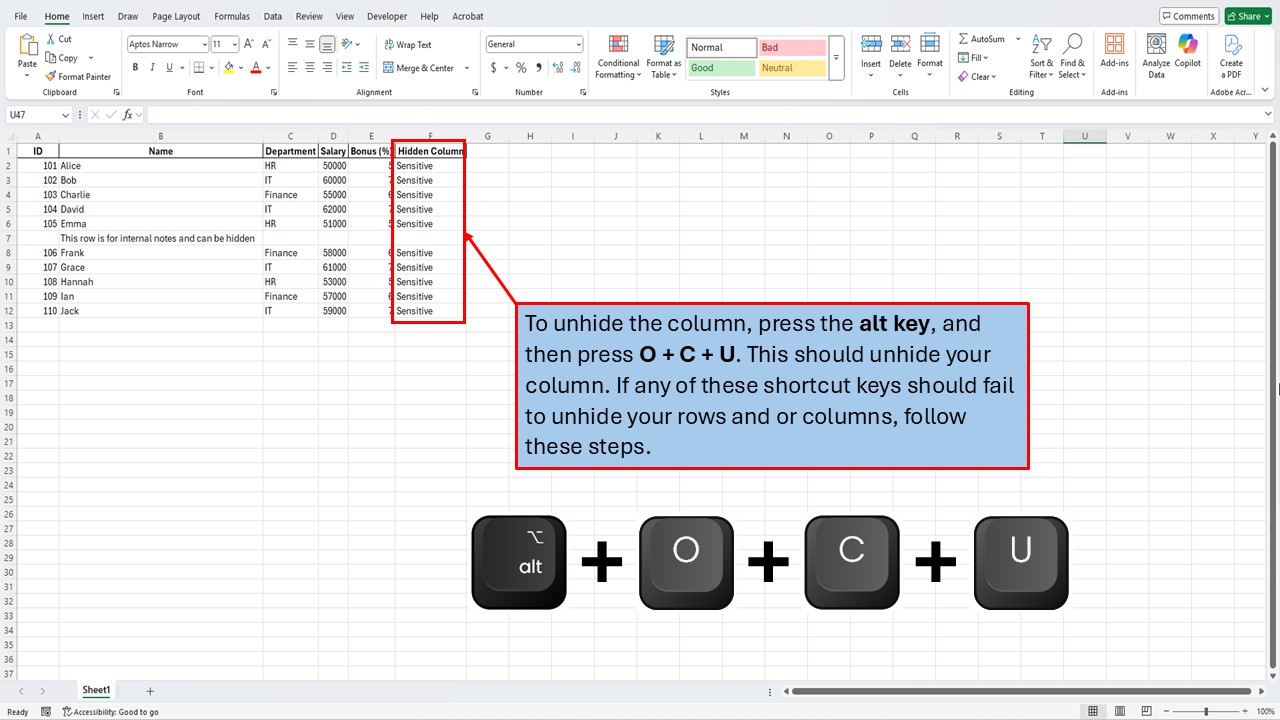
Task: Expand the Fill Color dropdown arrow
Action: click(240, 67)
